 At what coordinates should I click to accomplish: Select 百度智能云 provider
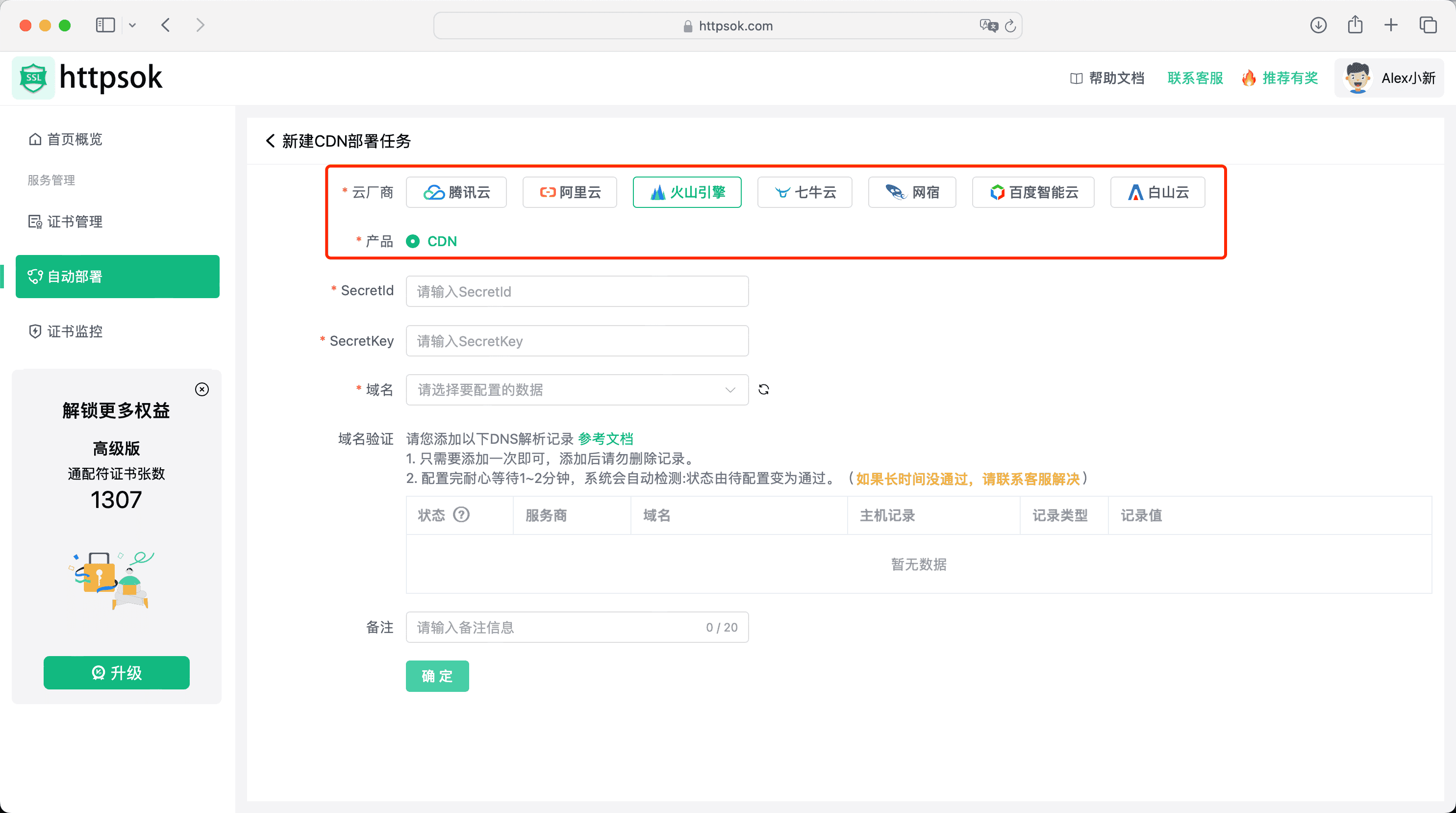(1032, 192)
